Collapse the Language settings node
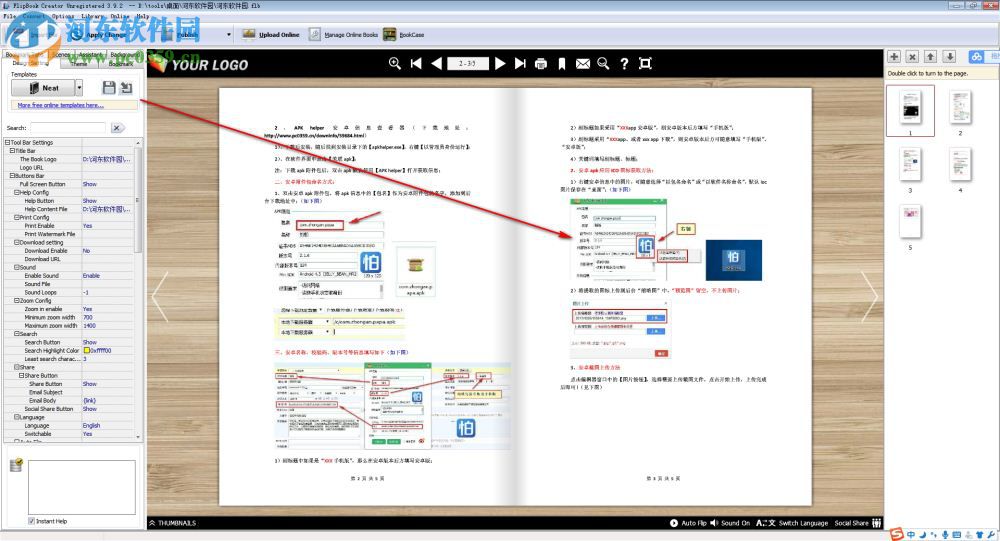Viewport: 1000px width, 541px height. pyautogui.click(x=17, y=417)
